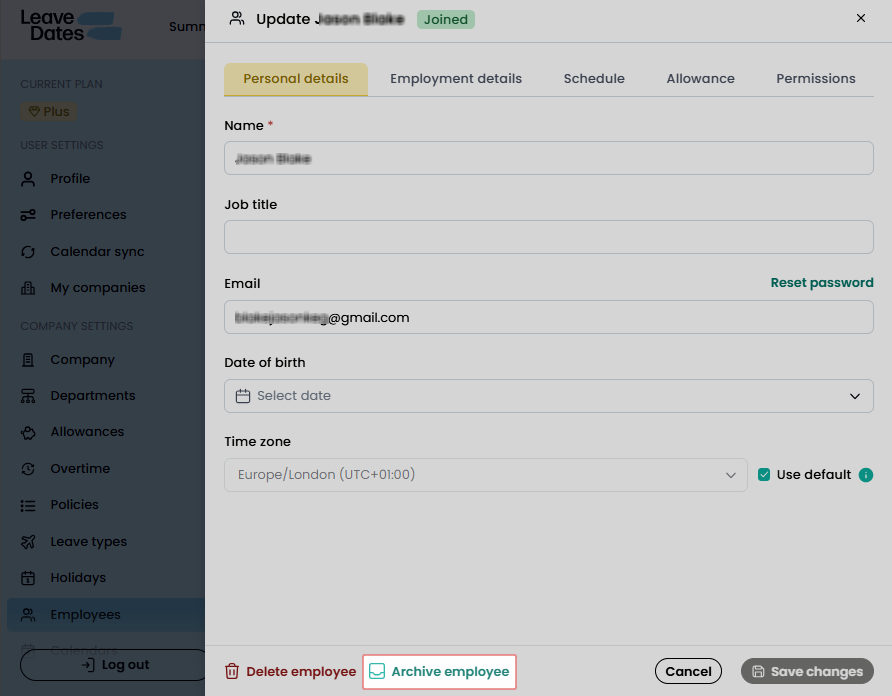Click into the Email input field

548,317
